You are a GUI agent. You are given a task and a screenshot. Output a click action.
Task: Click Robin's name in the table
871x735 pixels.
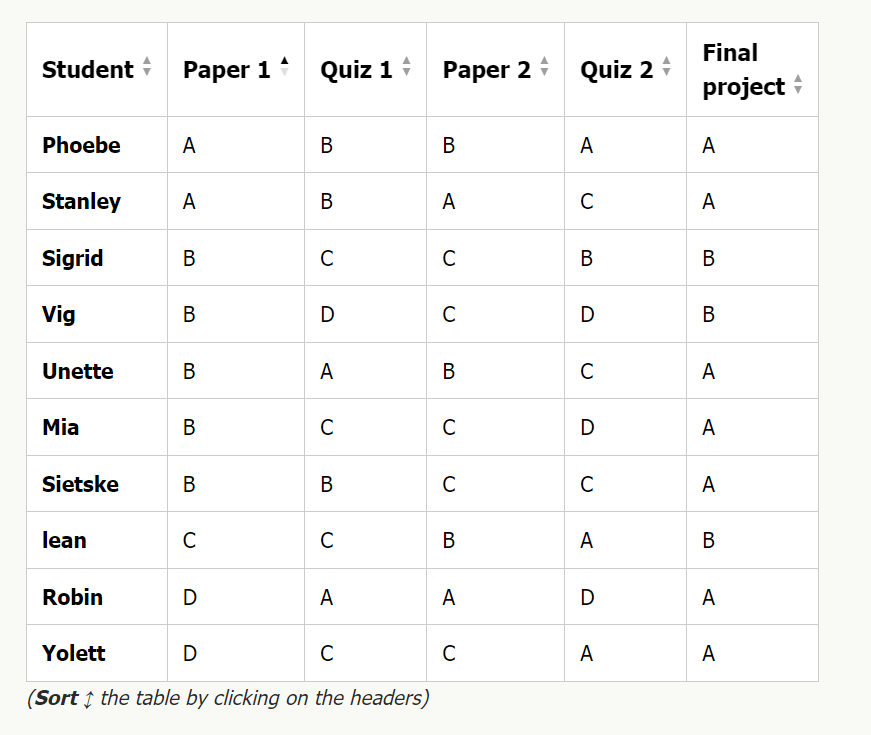[72, 597]
